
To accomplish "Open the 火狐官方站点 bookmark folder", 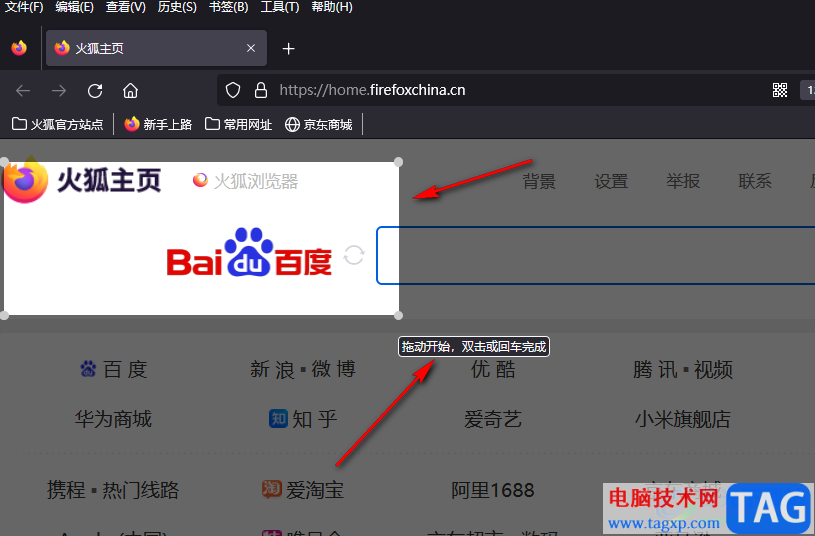I will pyautogui.click(x=57, y=124).
